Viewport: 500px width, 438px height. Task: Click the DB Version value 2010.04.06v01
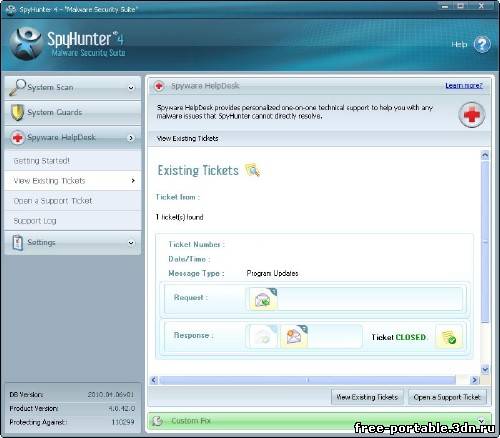(x=111, y=395)
